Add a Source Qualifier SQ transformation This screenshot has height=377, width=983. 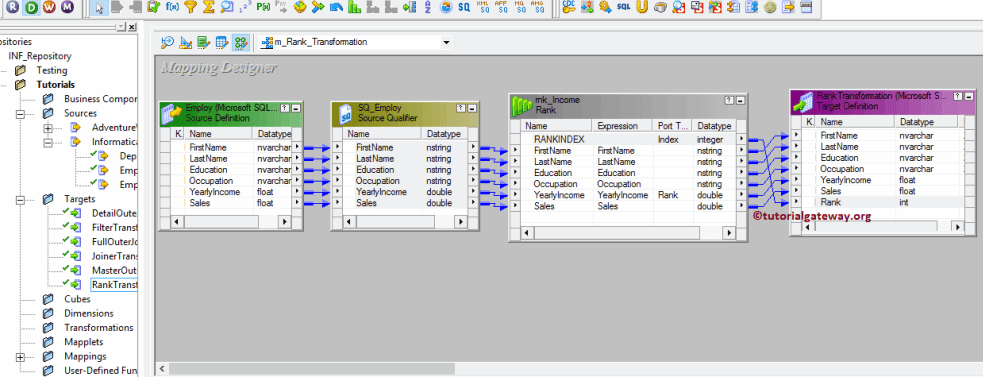(464, 8)
